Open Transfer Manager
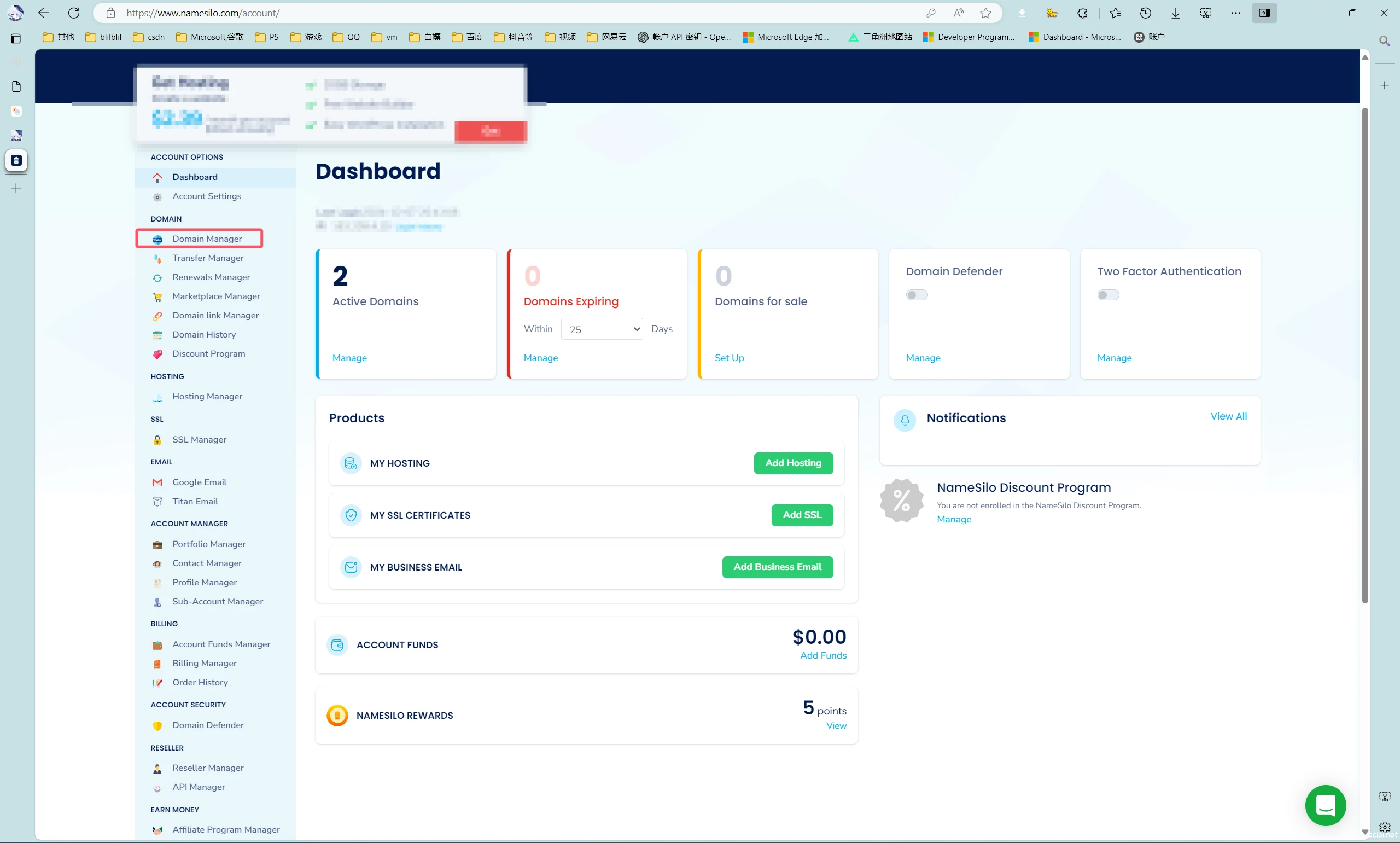 coord(208,258)
